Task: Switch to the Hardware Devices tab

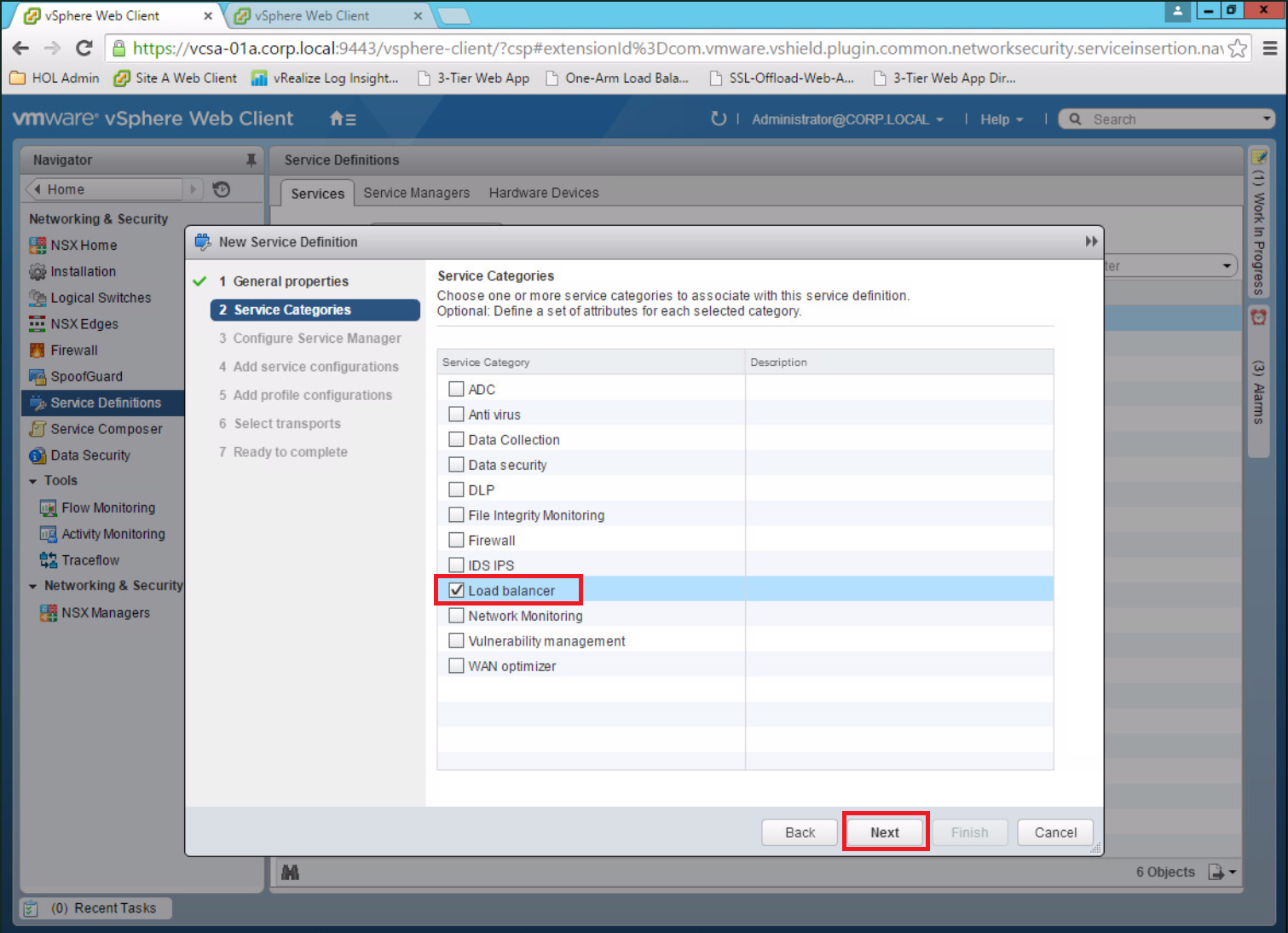Action: tap(544, 193)
